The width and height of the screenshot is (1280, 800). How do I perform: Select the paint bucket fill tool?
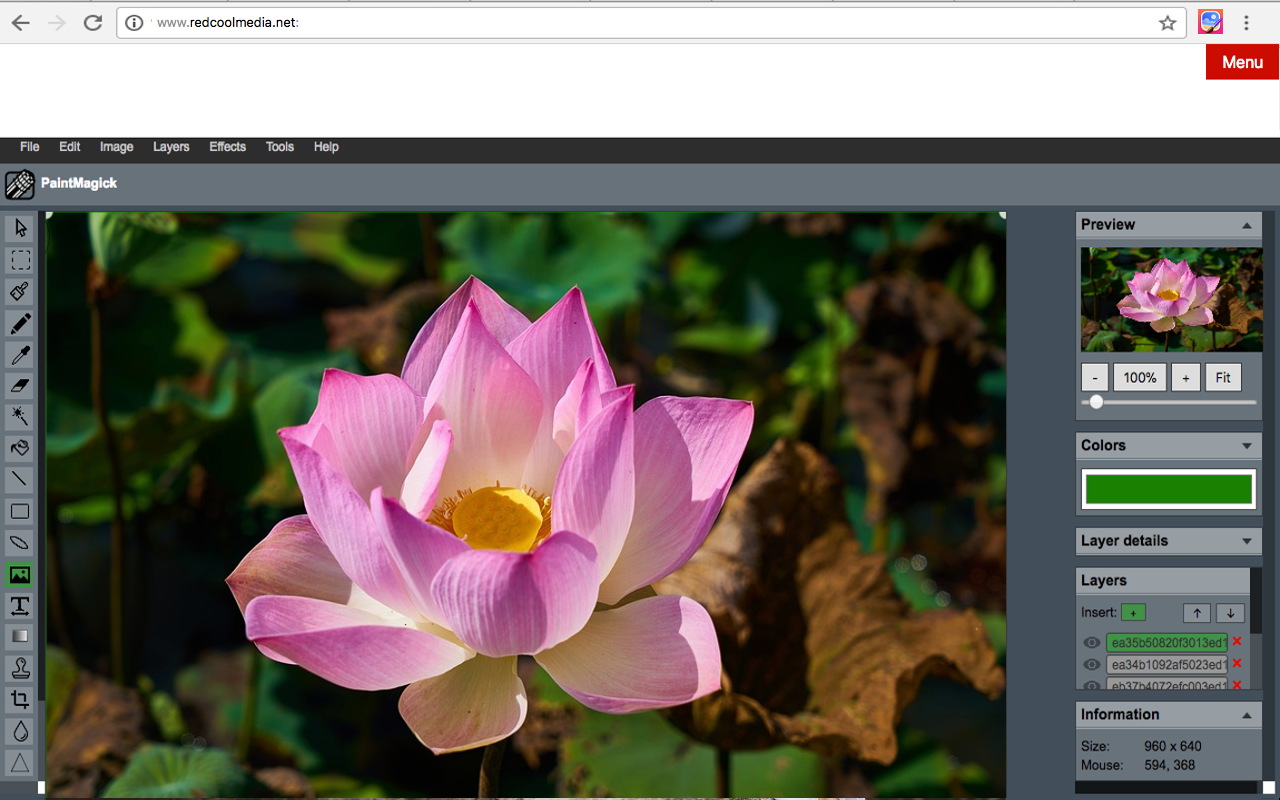coord(20,448)
